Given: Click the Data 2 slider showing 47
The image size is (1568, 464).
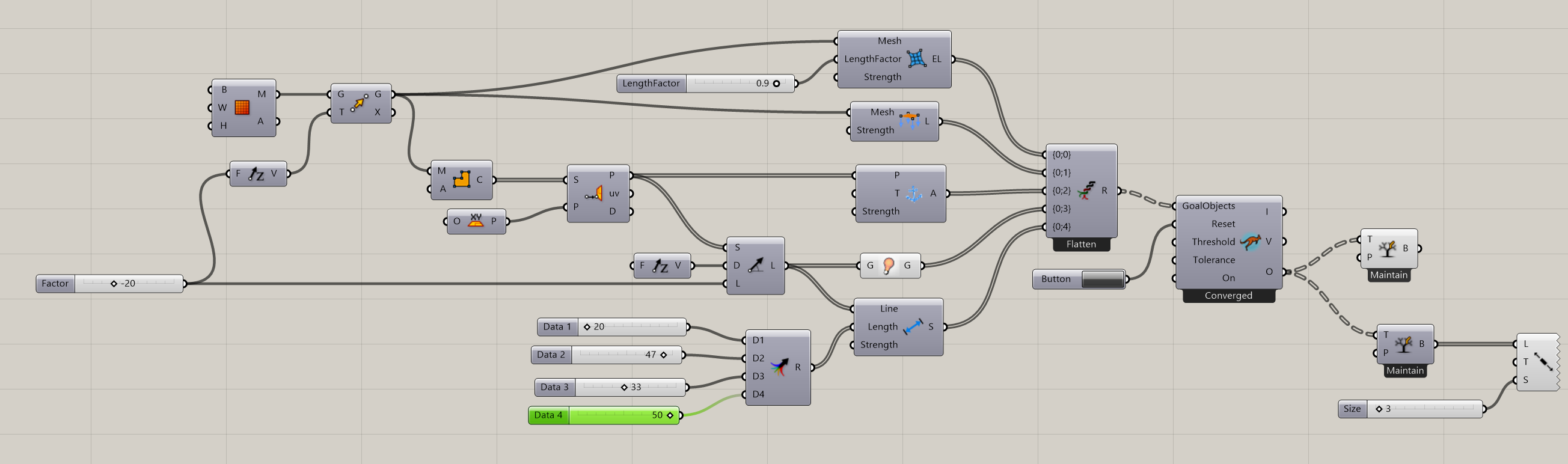Looking at the screenshot, I should pyautogui.click(x=606, y=355).
